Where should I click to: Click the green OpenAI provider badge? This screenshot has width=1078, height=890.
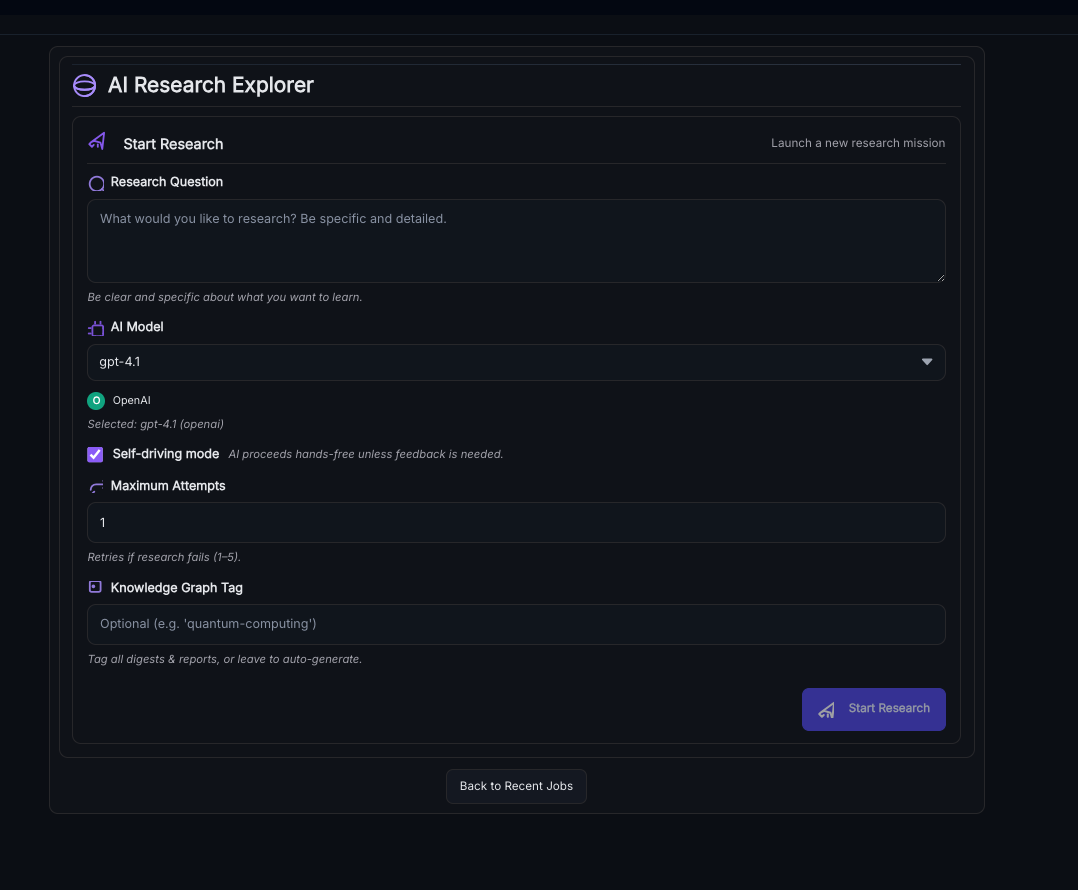coord(96,400)
